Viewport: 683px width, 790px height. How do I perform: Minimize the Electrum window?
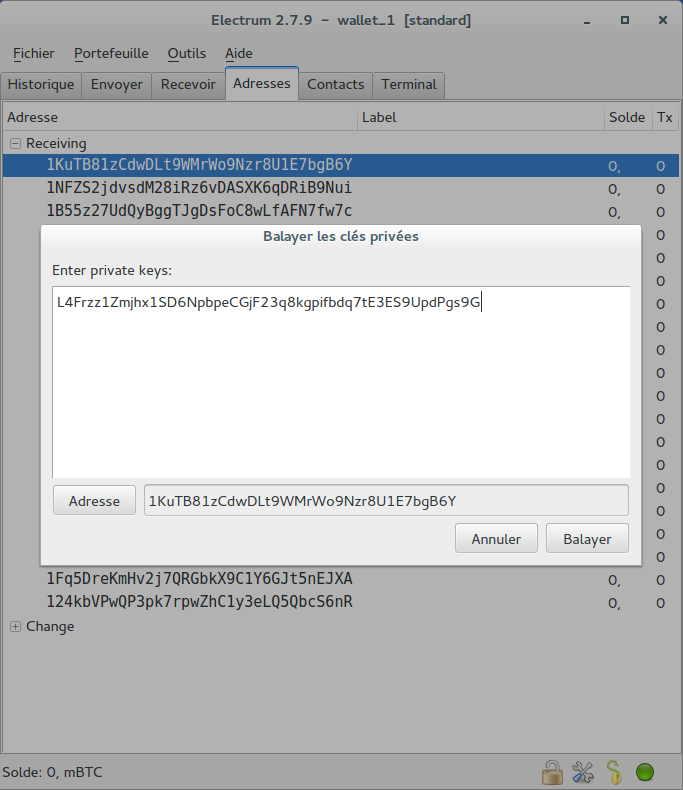[x=587, y=21]
